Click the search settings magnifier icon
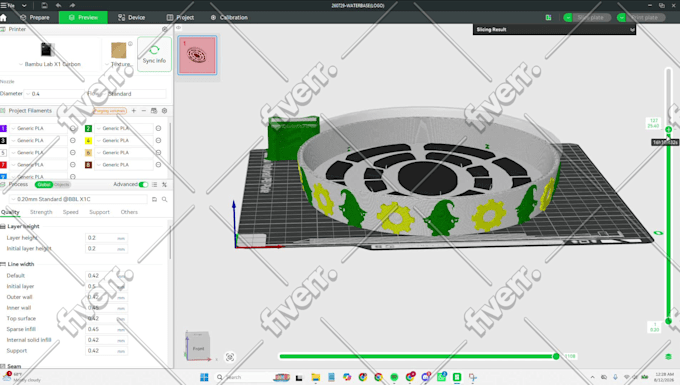This screenshot has height=385, width=680. pyautogui.click(x=164, y=199)
